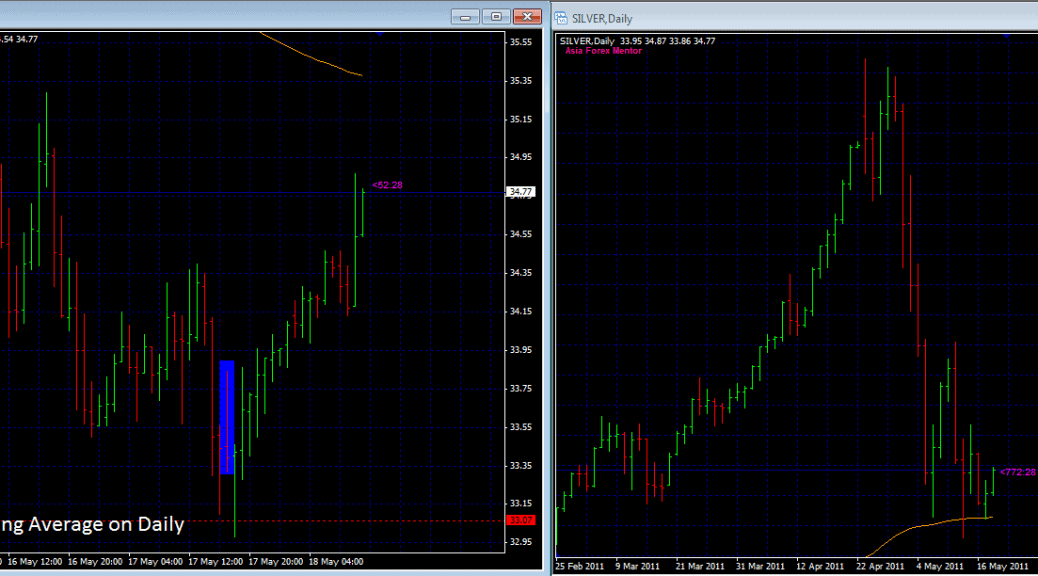Click the 34.77 current price label in the left chart
The height and width of the screenshot is (576, 1038).
pos(520,192)
